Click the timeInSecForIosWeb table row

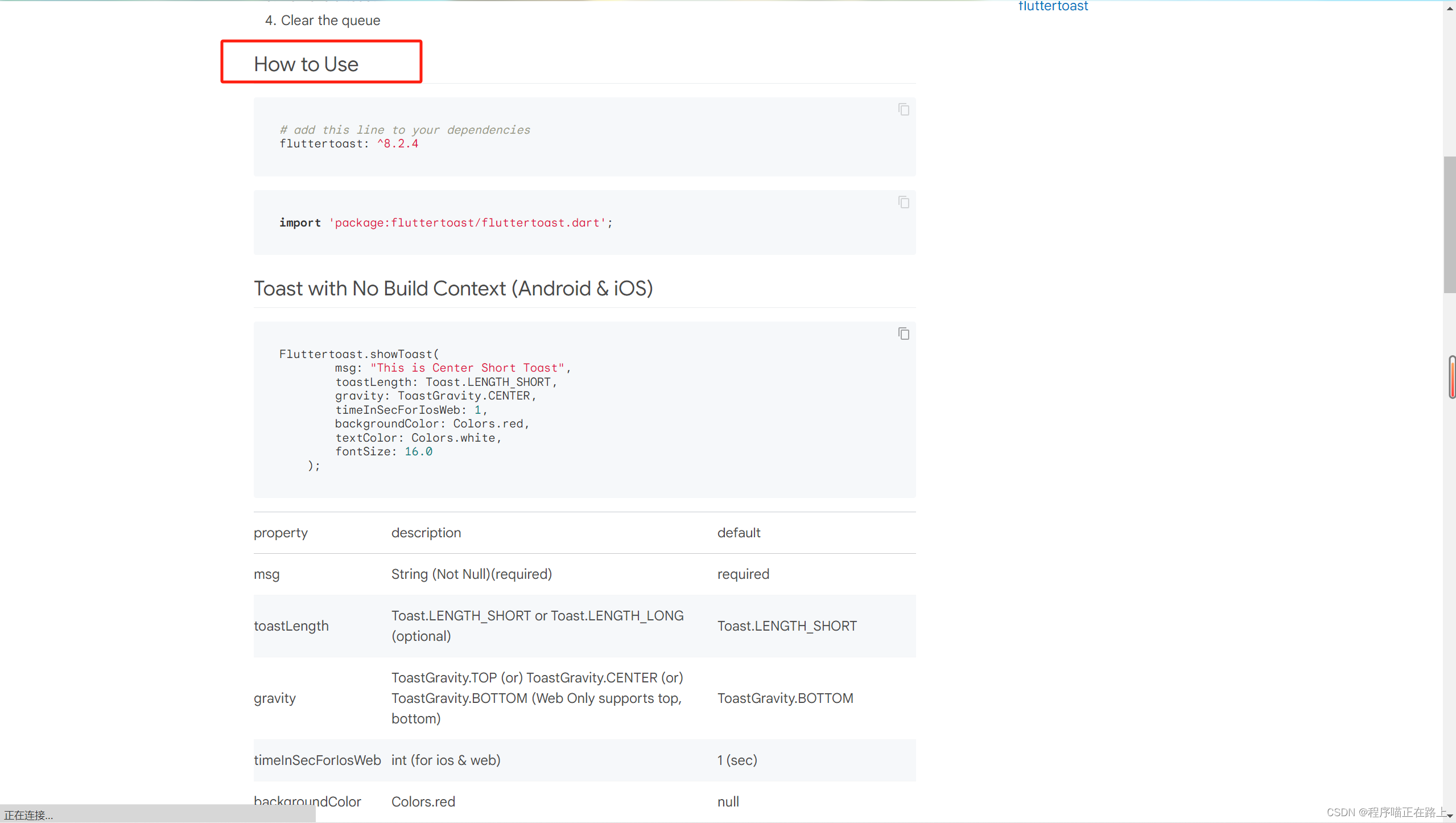pos(317,760)
